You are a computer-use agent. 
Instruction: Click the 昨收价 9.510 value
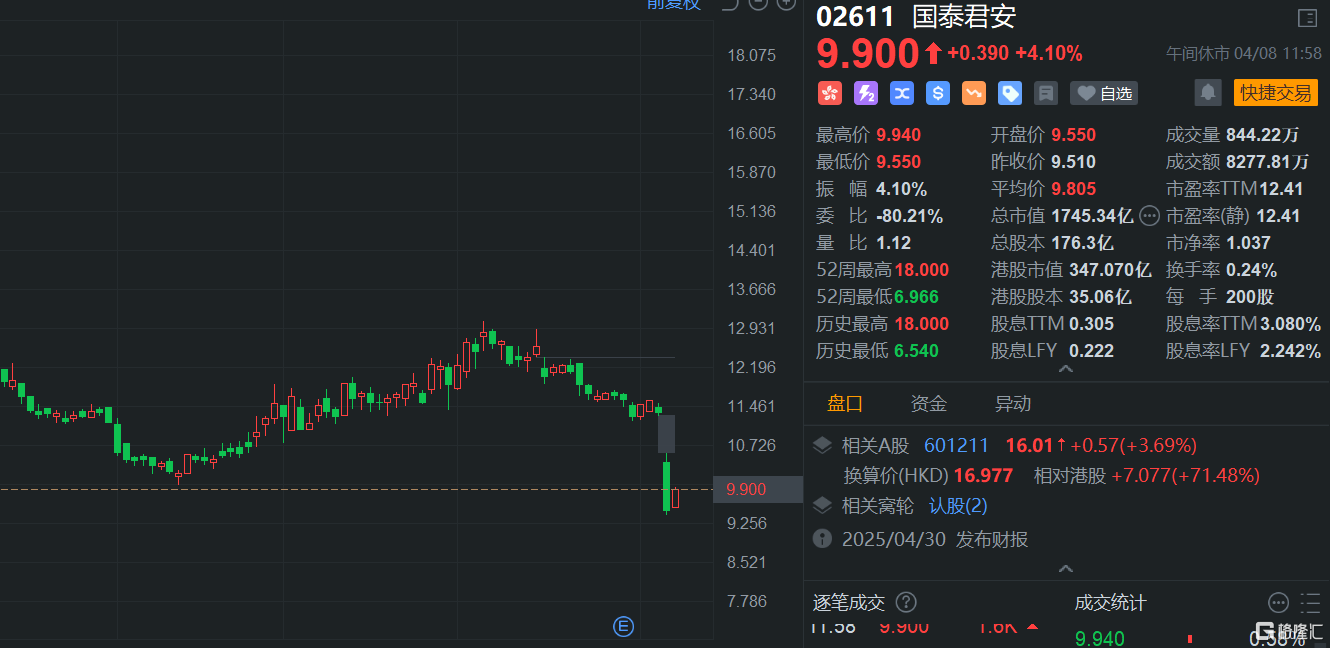click(x=1073, y=162)
